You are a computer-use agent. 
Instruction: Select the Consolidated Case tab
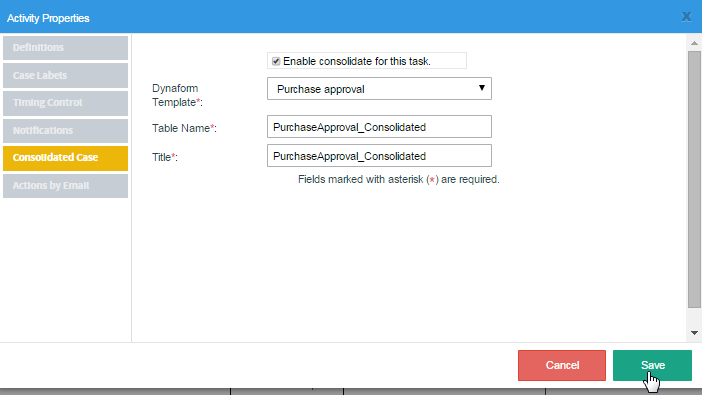pos(65,158)
